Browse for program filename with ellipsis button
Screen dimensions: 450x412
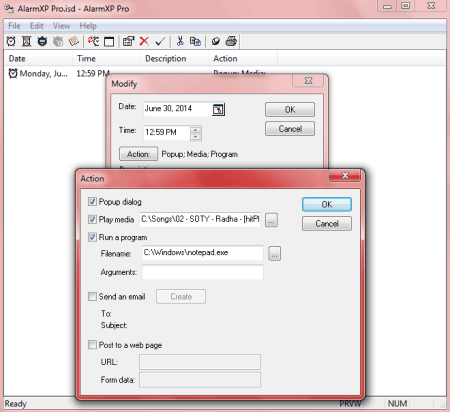274,254
